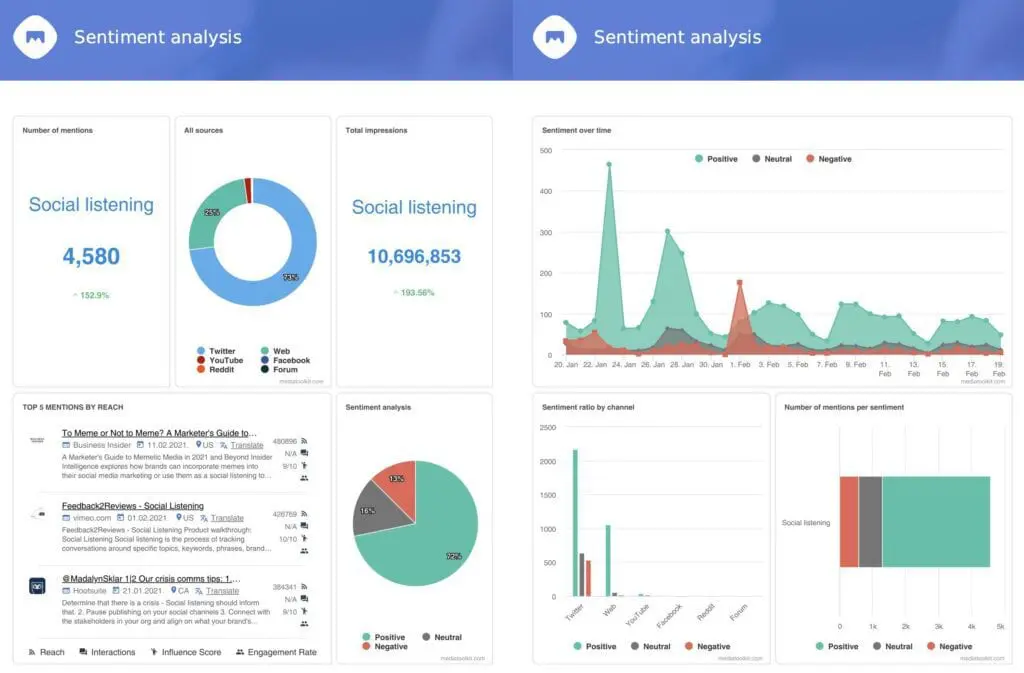Screen dimensions: 1024x673
Task: Click the translate icon before the Translate link
Action: click(221, 446)
